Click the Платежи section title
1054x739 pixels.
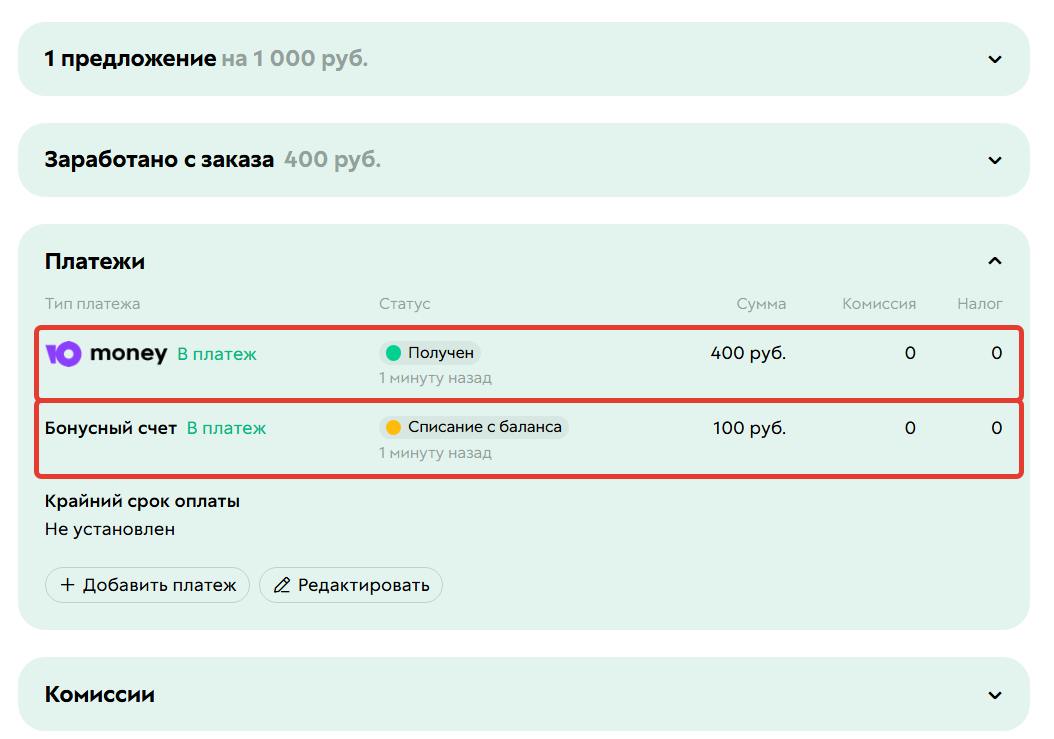click(95, 262)
